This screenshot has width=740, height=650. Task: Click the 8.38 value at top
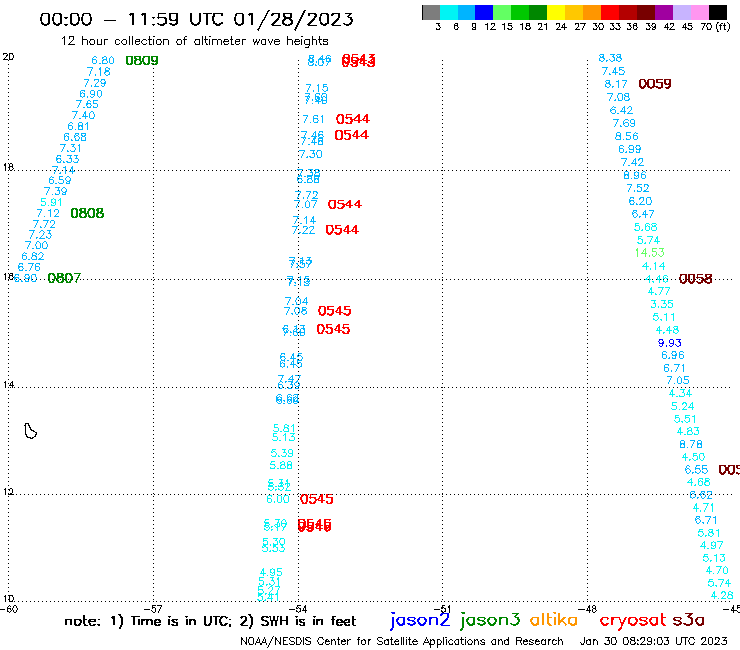pos(610,58)
